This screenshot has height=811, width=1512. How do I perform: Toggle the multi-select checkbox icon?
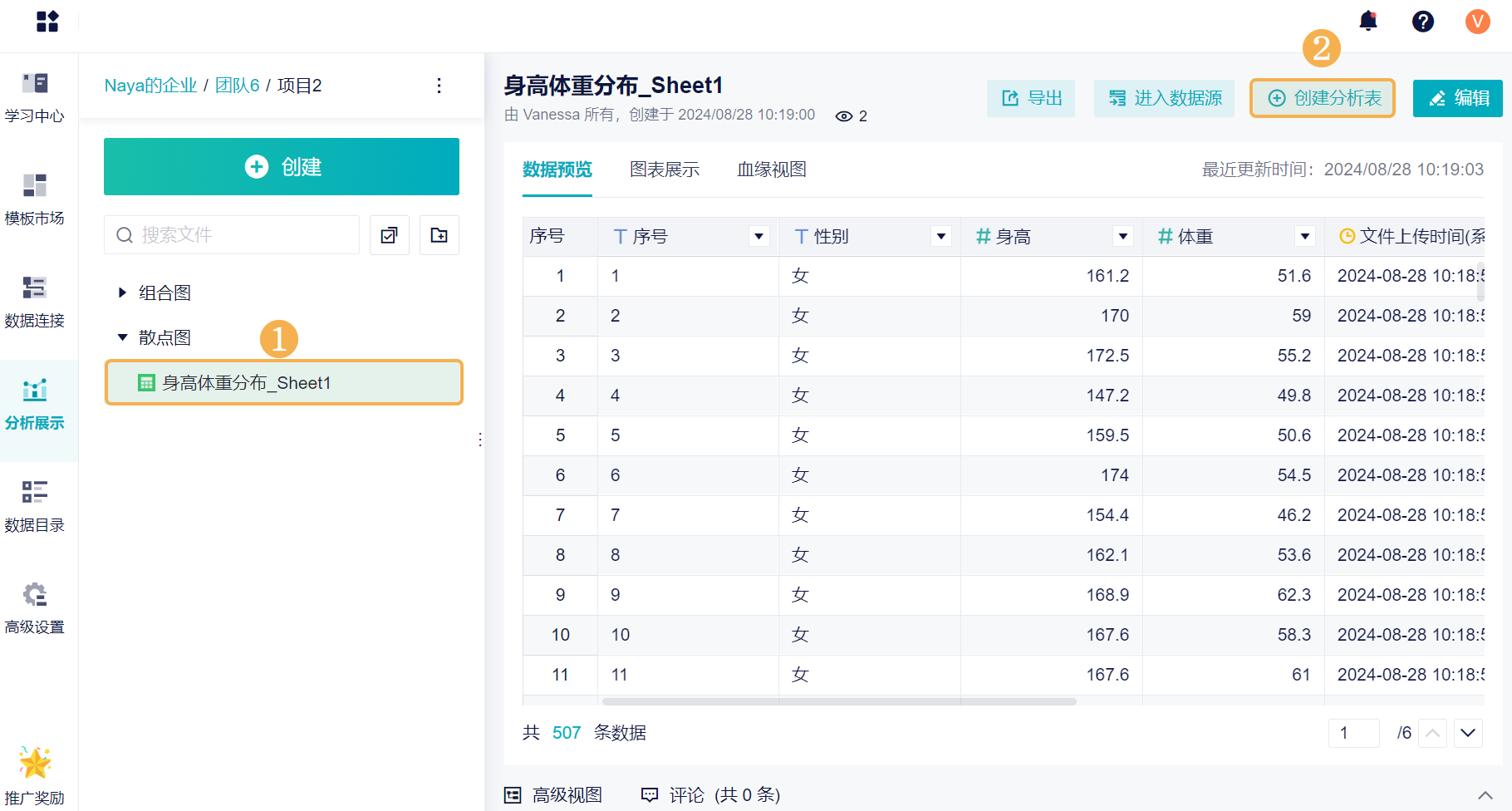(x=389, y=235)
